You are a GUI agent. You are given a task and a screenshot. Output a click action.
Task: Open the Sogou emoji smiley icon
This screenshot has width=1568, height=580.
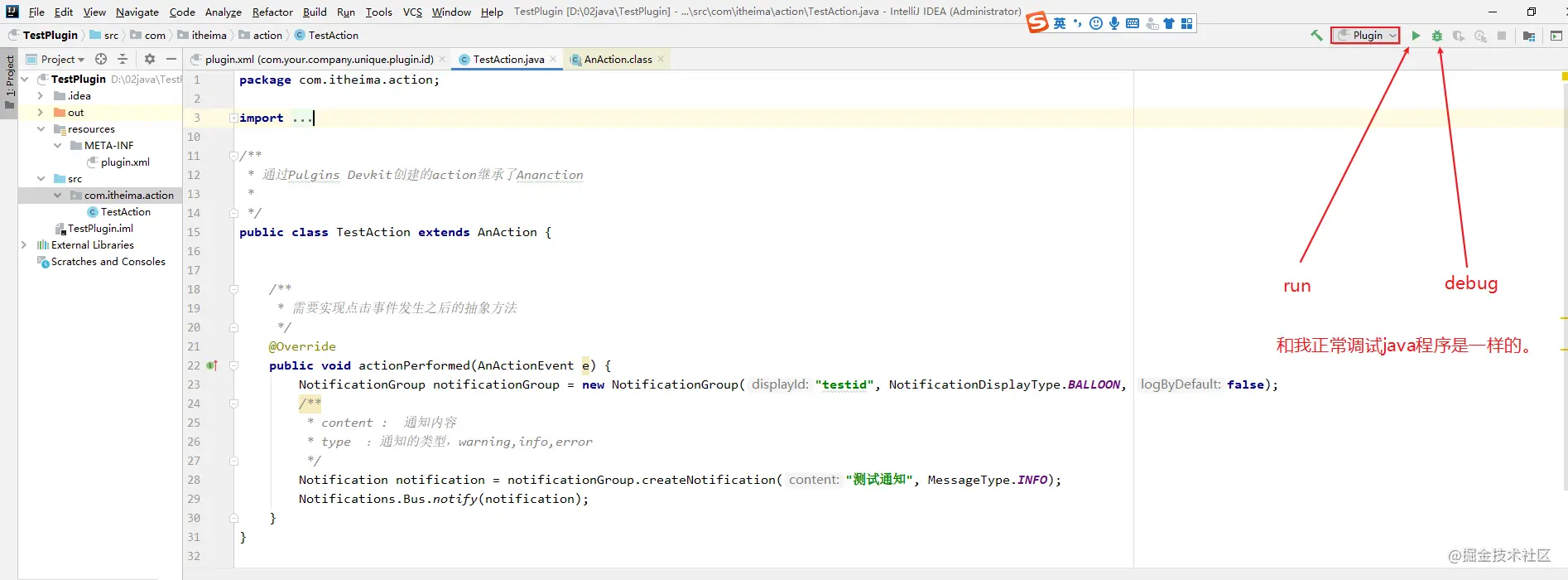coord(1096,23)
